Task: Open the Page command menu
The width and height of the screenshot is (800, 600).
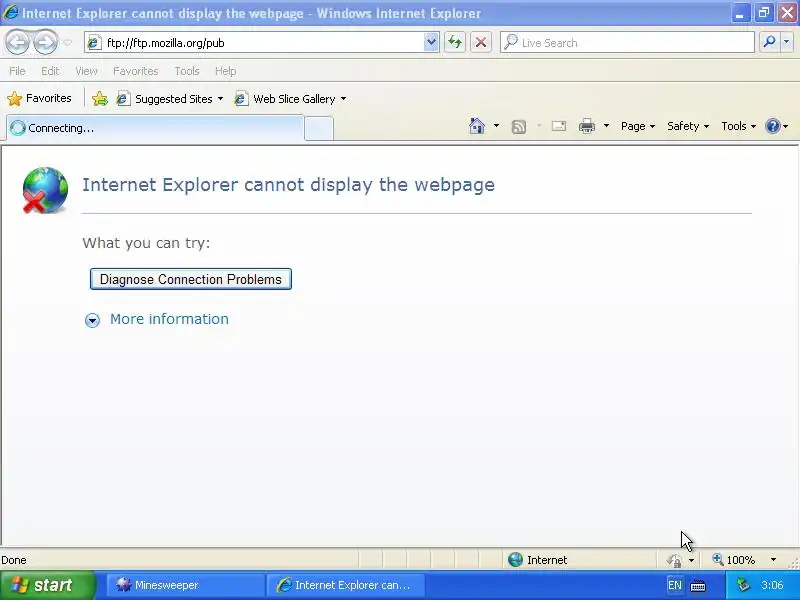Action: (638, 126)
